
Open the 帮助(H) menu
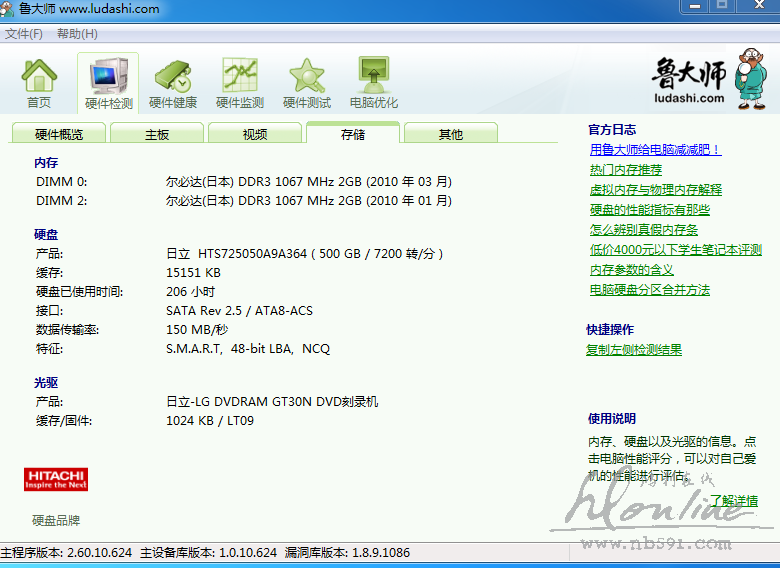(77, 34)
